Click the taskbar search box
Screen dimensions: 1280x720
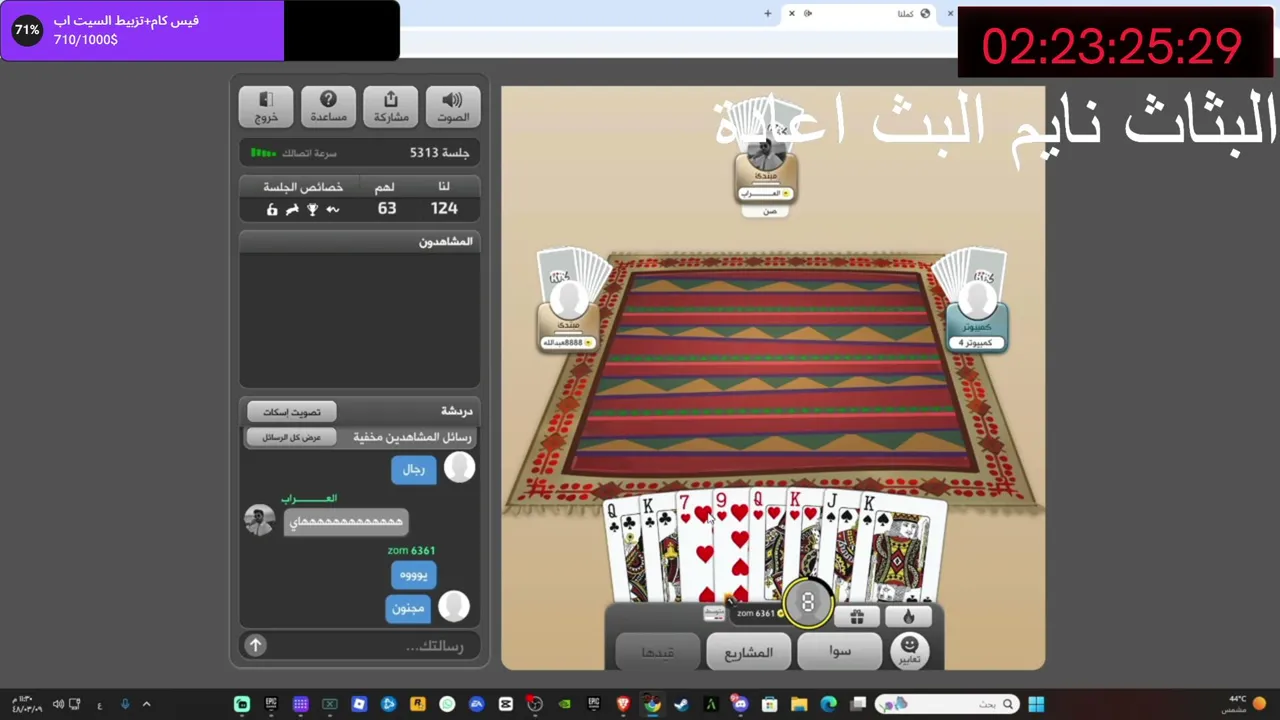pos(946,704)
